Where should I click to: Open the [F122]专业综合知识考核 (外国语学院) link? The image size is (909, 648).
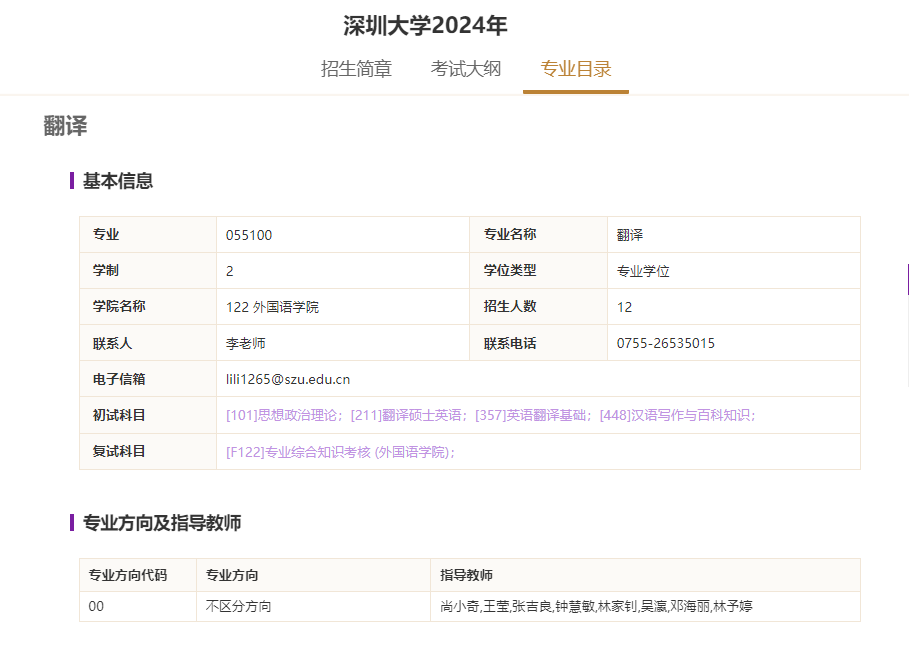point(340,452)
